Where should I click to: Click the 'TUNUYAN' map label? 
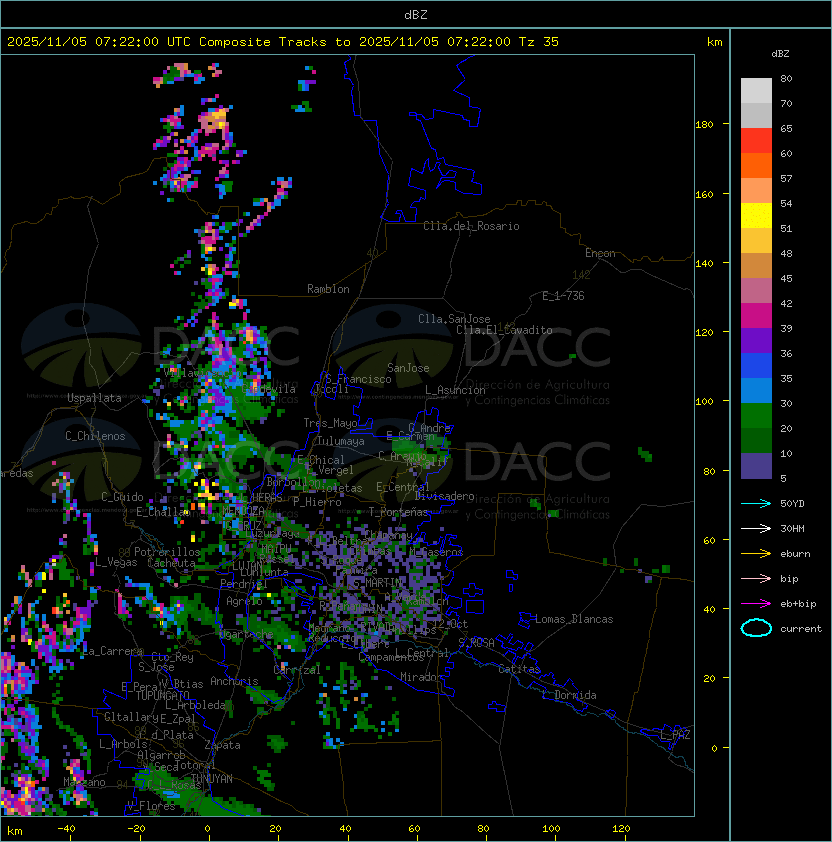coord(212,779)
